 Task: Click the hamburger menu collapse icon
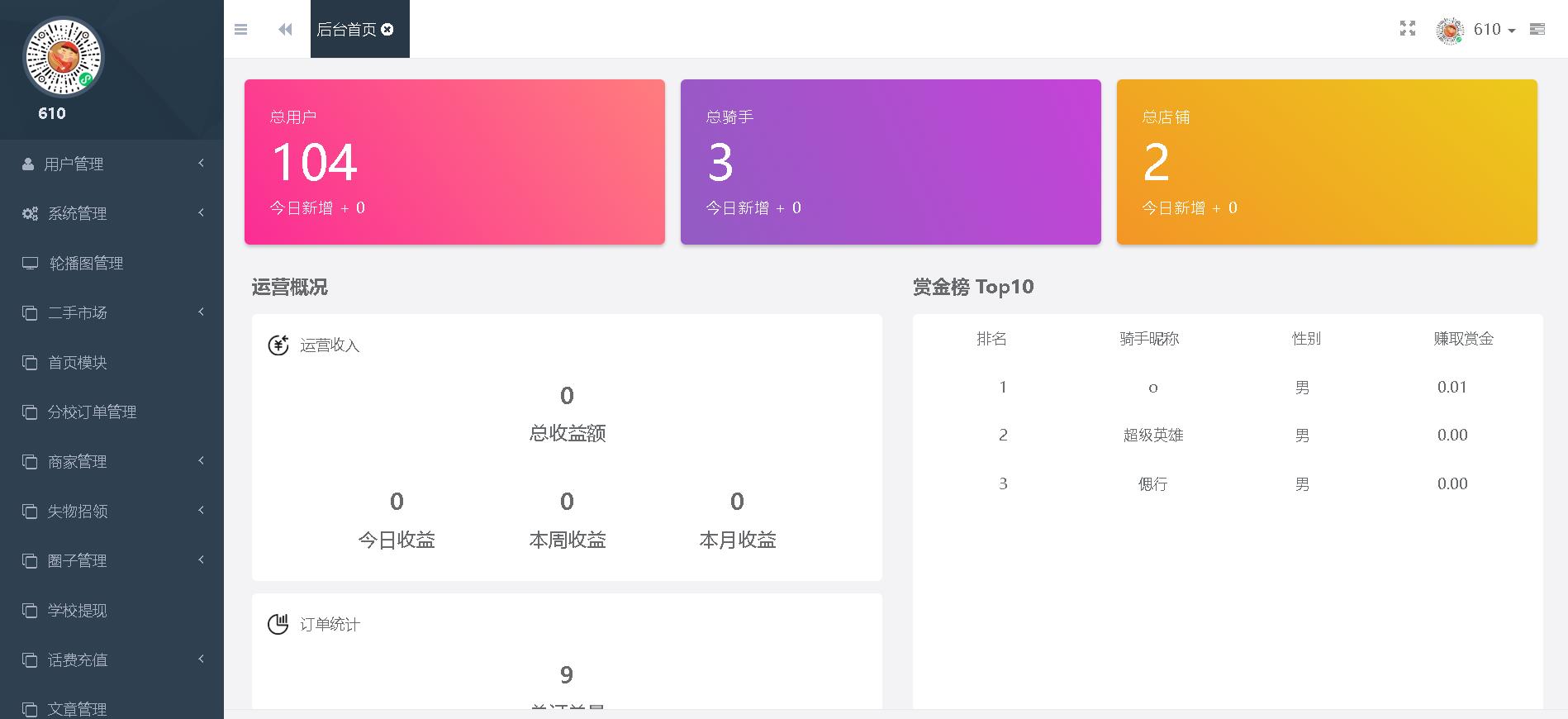241,30
